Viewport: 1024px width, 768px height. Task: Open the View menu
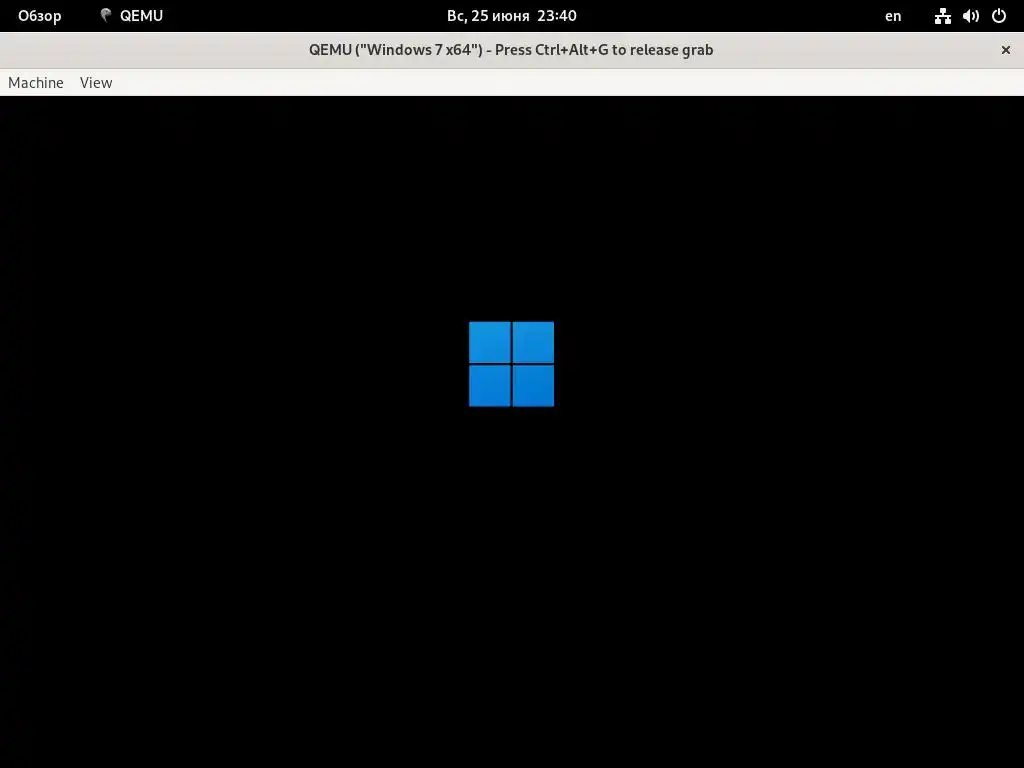click(x=96, y=83)
